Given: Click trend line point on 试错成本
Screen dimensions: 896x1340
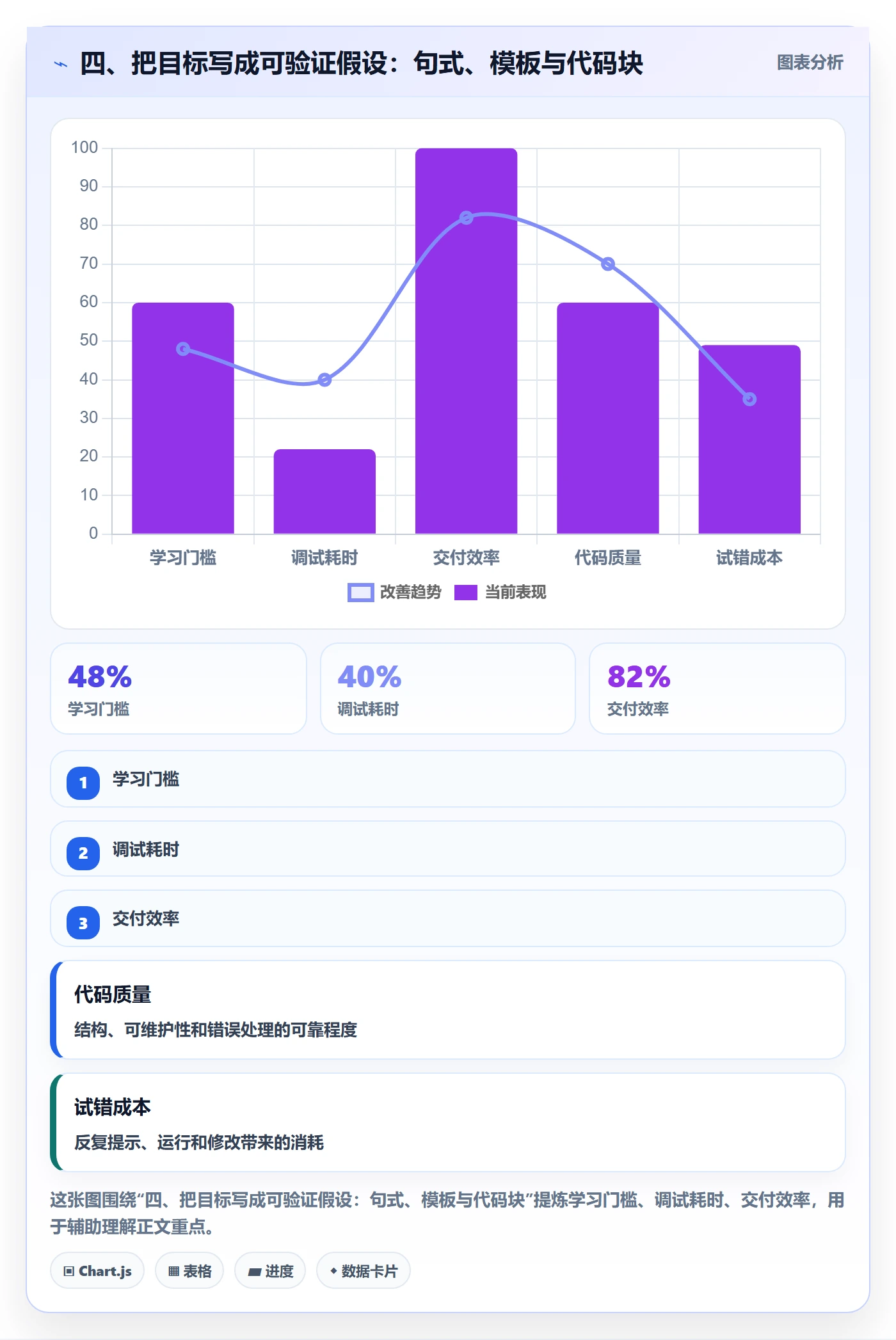Looking at the screenshot, I should pos(749,399).
